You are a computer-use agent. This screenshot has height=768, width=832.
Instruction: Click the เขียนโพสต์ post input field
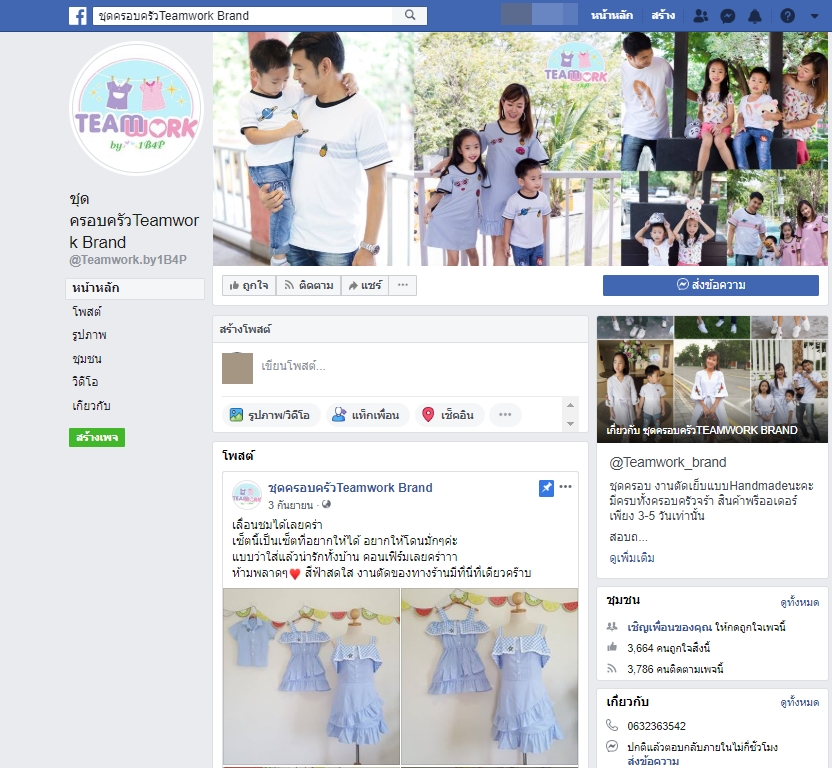tap(400, 367)
